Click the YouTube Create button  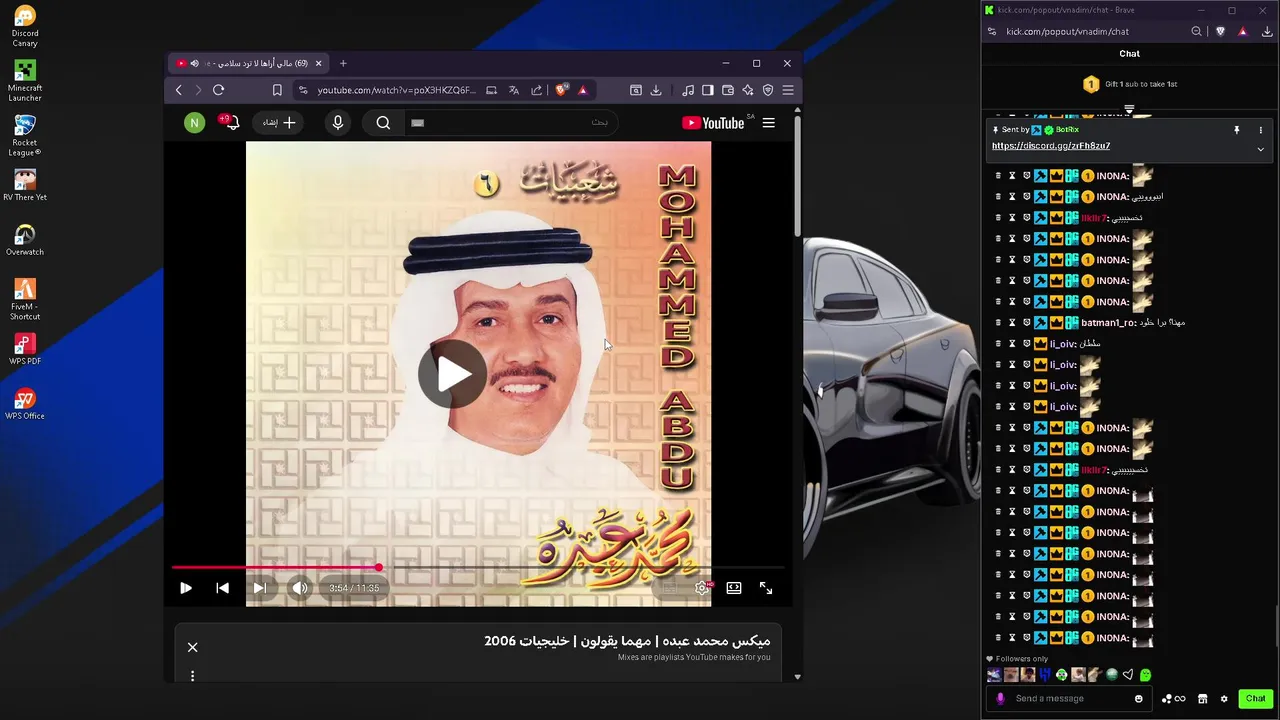pyautogui.click(x=279, y=122)
